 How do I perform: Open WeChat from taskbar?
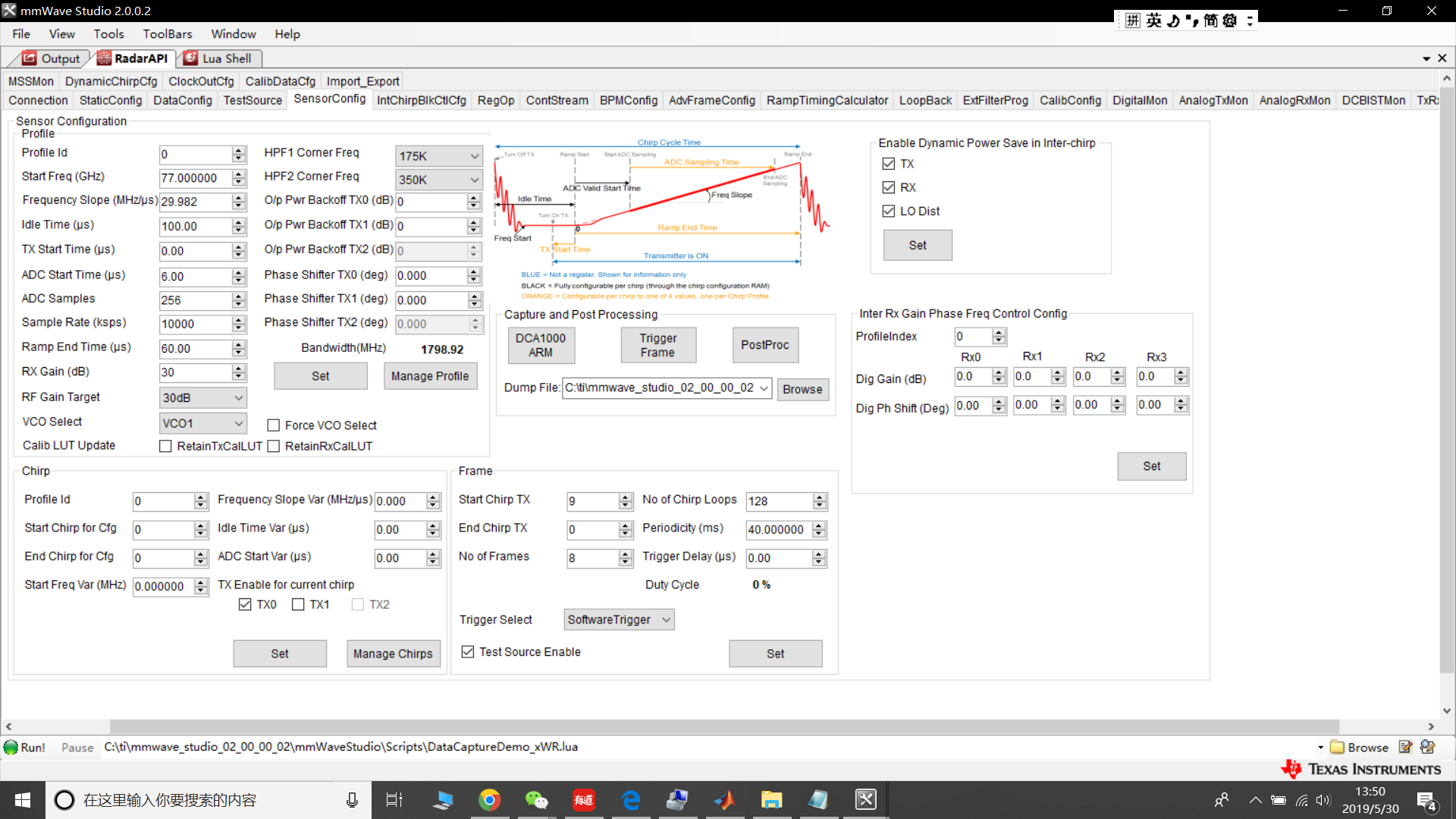[x=537, y=800]
